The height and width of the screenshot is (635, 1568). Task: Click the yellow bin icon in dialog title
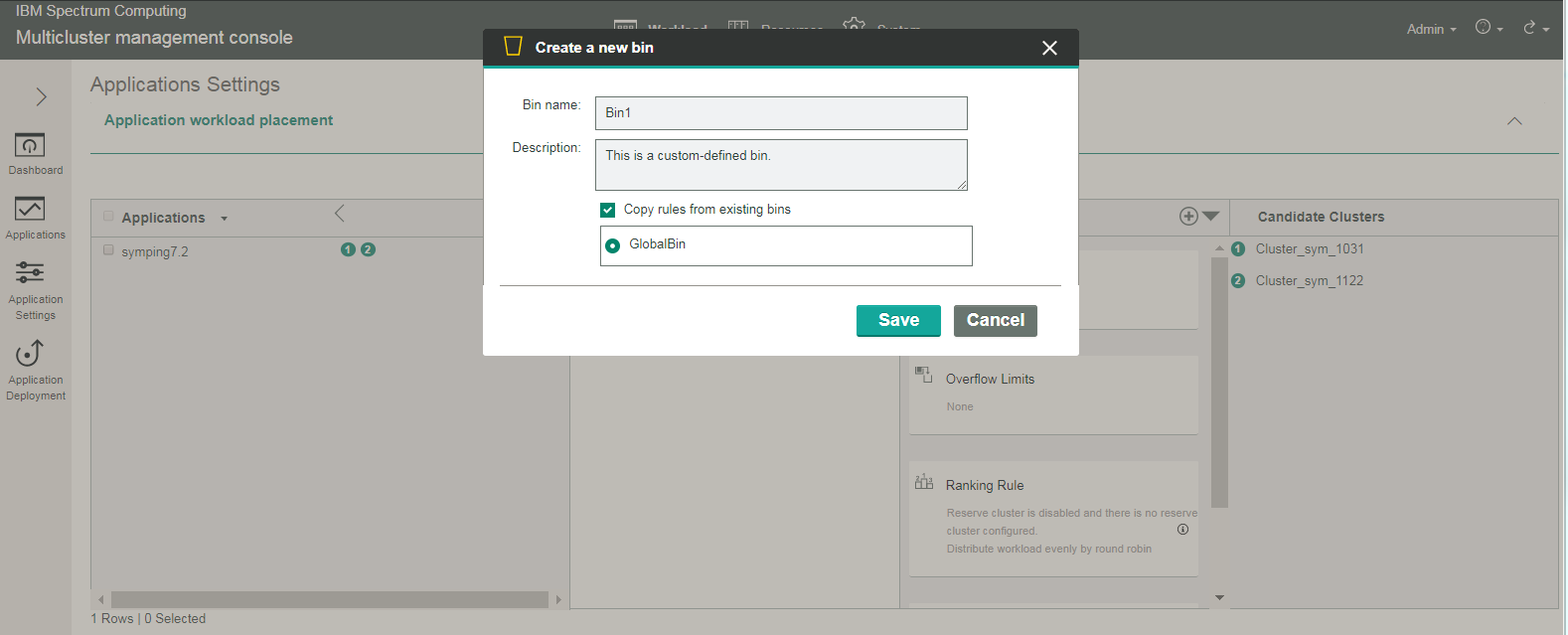[513, 47]
